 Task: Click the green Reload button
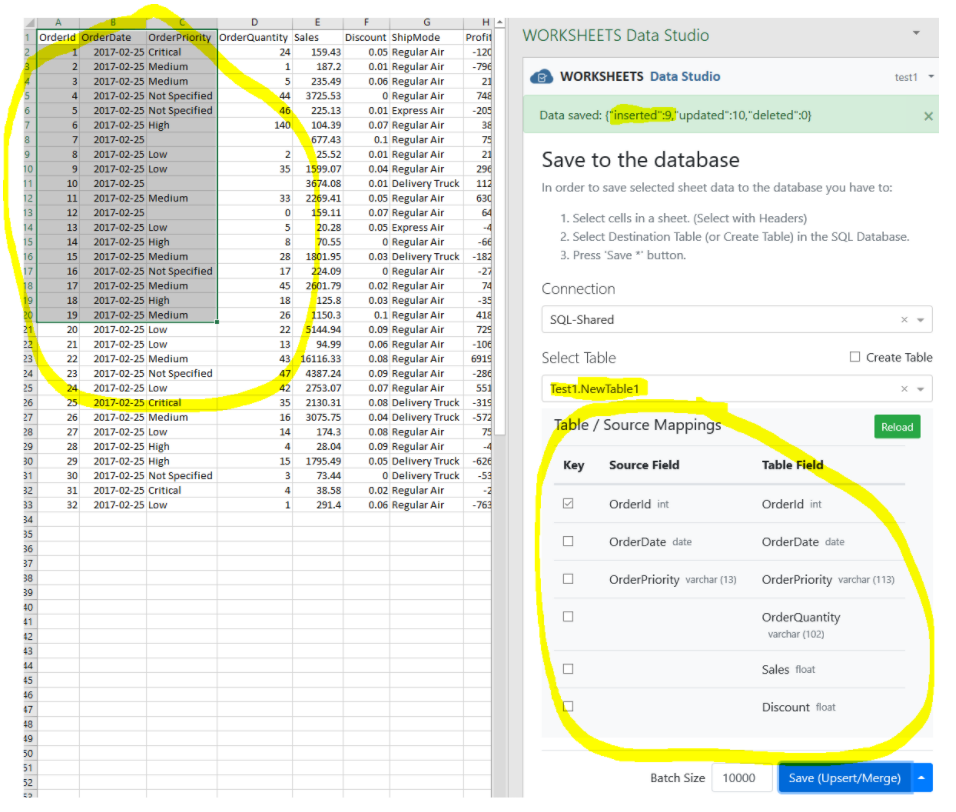tap(897, 427)
